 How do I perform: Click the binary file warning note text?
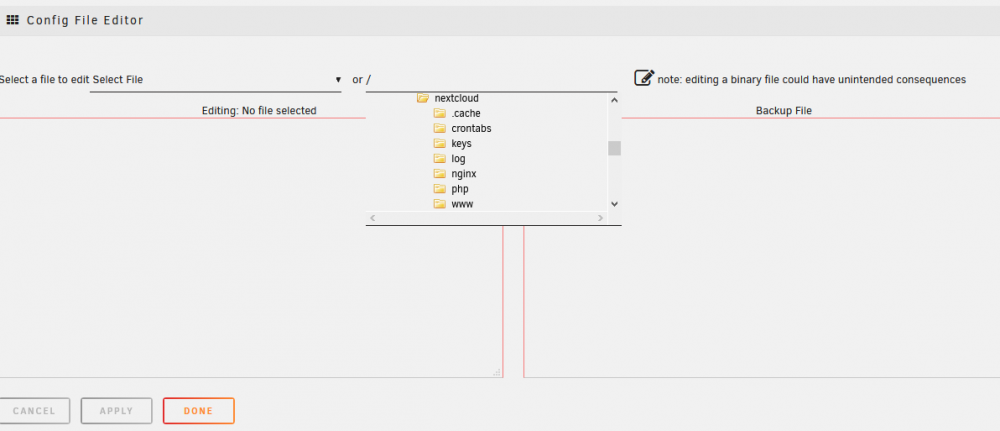click(812, 80)
